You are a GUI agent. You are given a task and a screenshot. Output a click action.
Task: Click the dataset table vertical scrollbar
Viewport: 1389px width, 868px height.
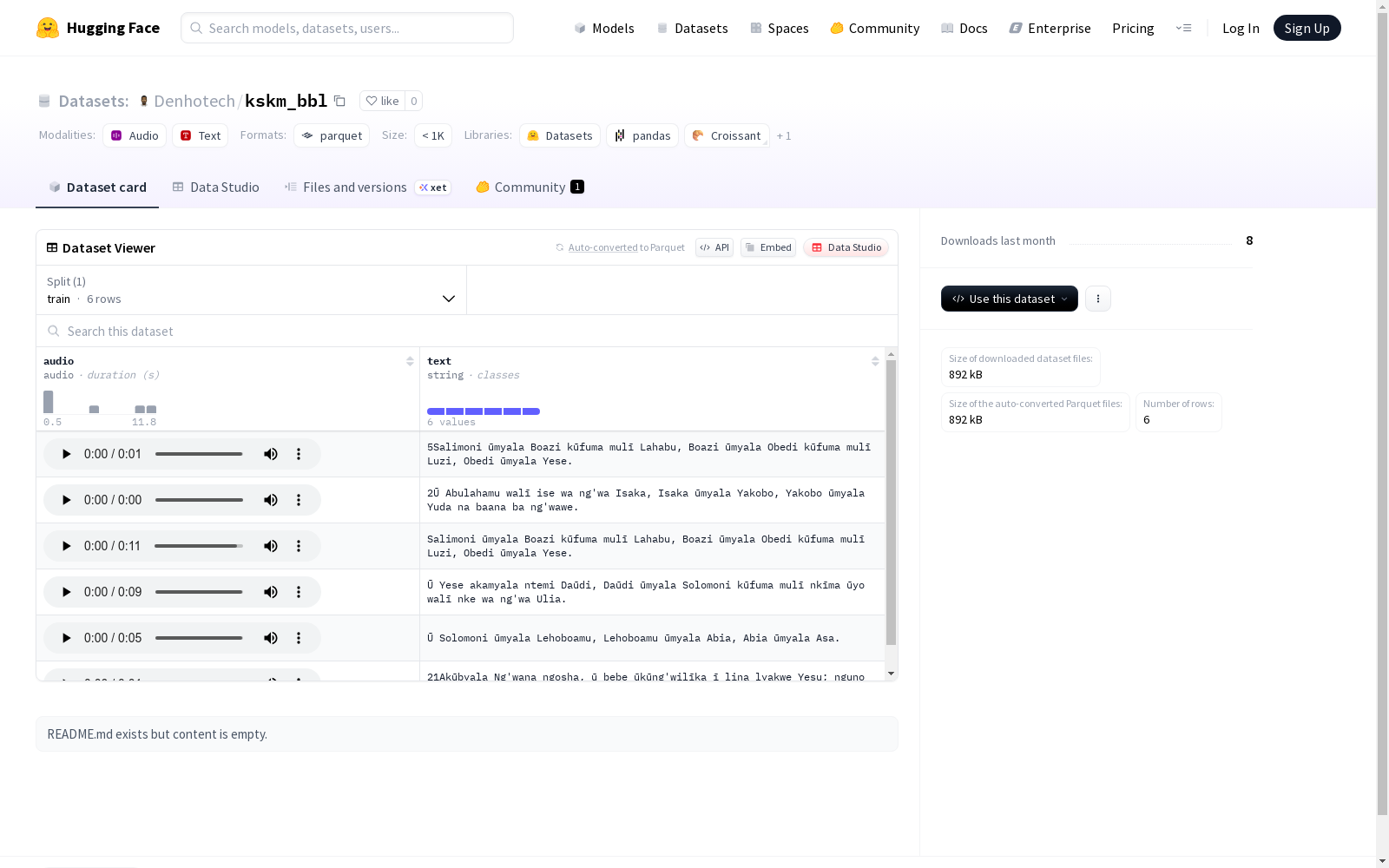[891, 503]
